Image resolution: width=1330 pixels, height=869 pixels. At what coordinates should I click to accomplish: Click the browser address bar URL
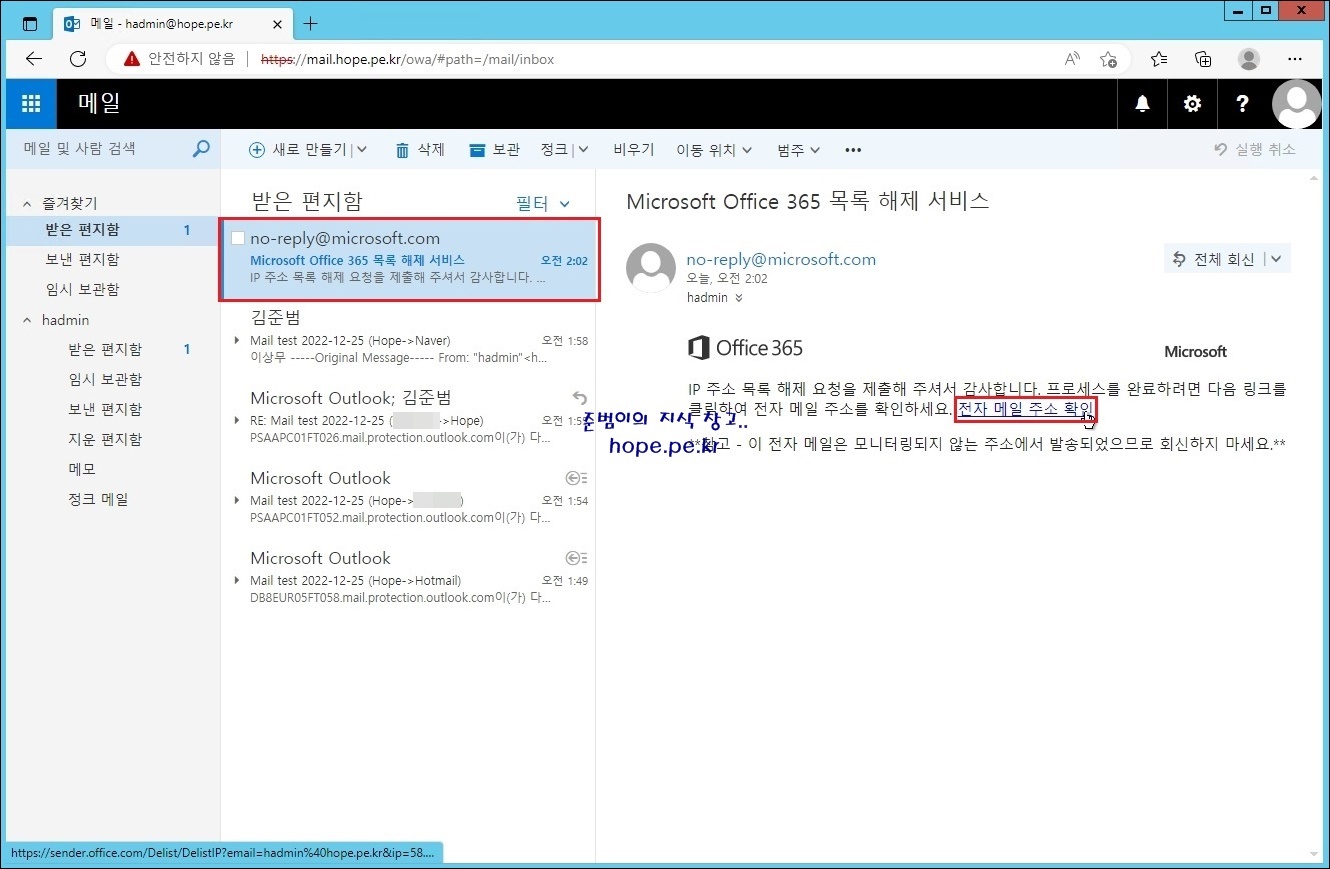pos(407,59)
